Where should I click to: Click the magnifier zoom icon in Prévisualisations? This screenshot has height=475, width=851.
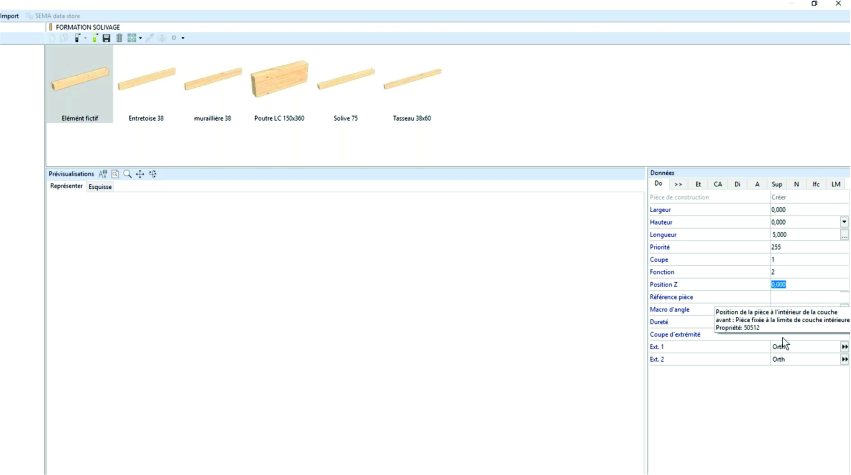point(127,174)
